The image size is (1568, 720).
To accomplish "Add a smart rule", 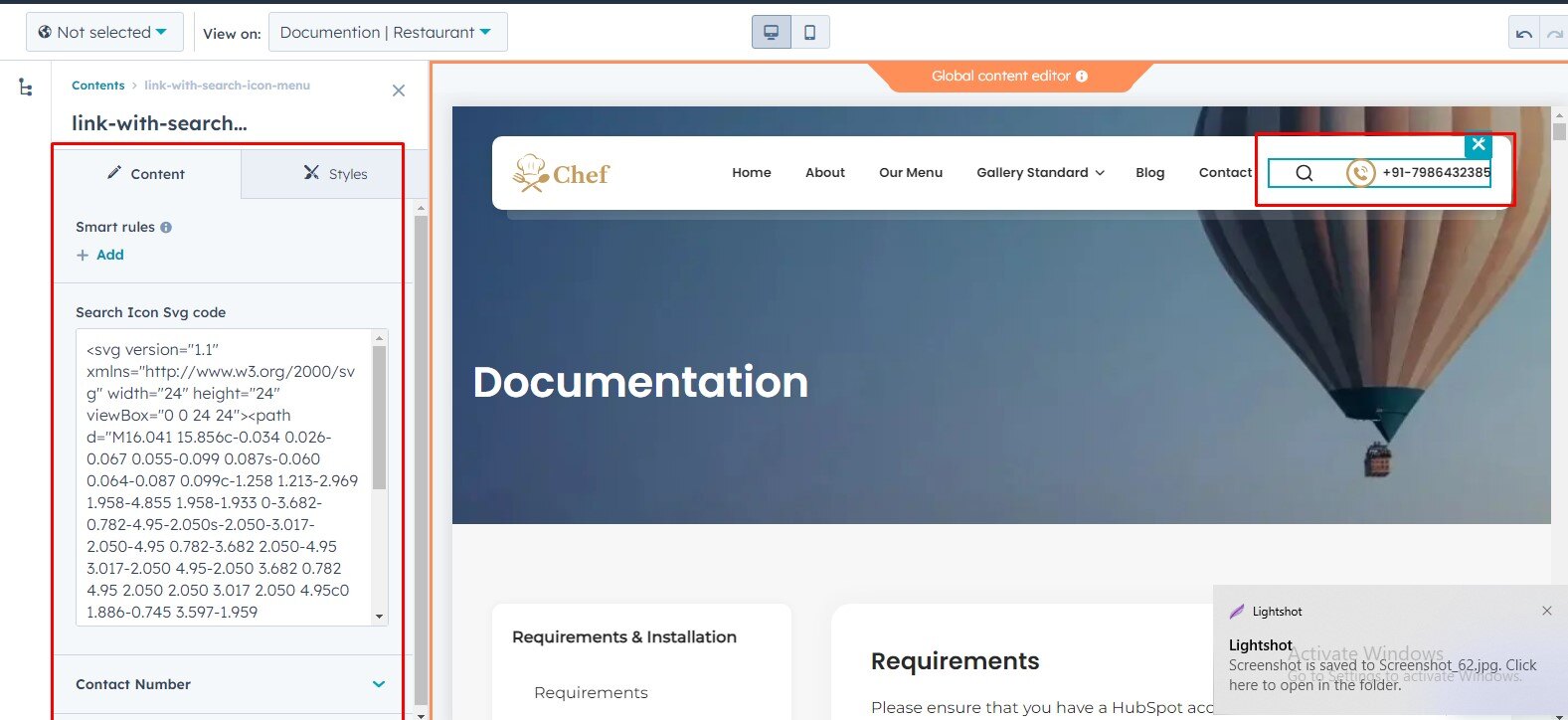I will pos(100,256).
